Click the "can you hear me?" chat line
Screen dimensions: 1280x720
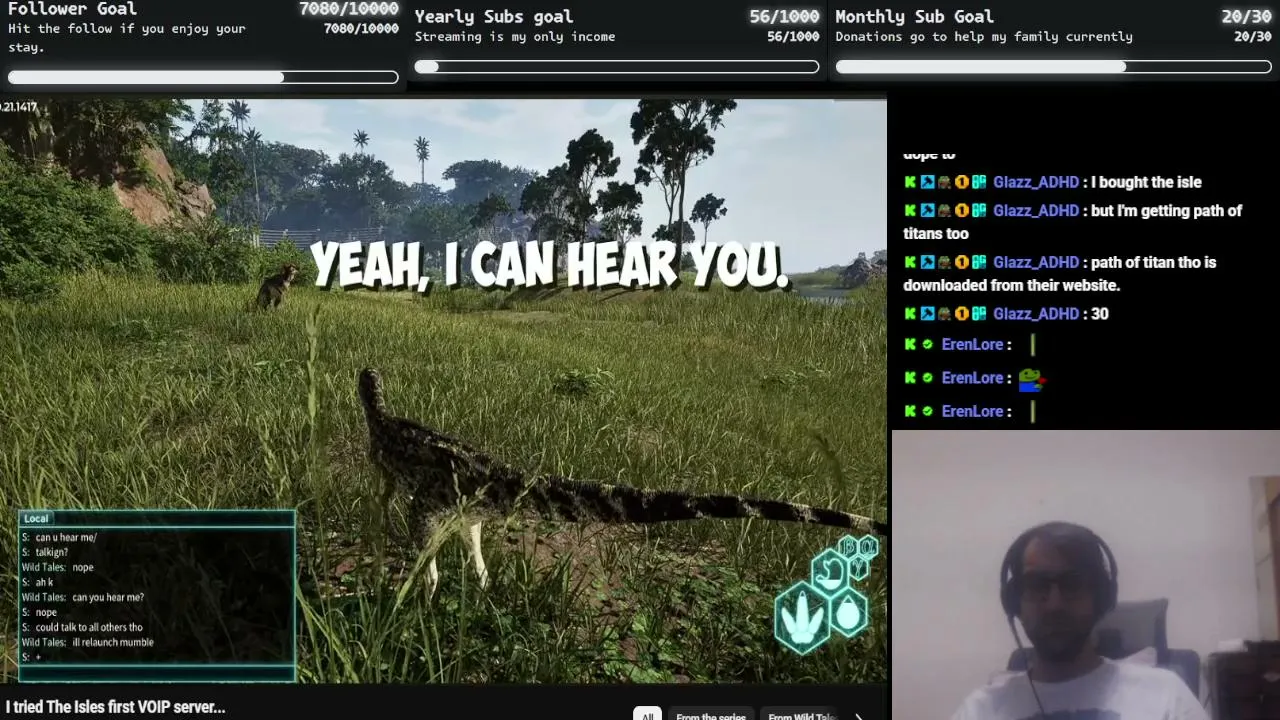pos(108,597)
